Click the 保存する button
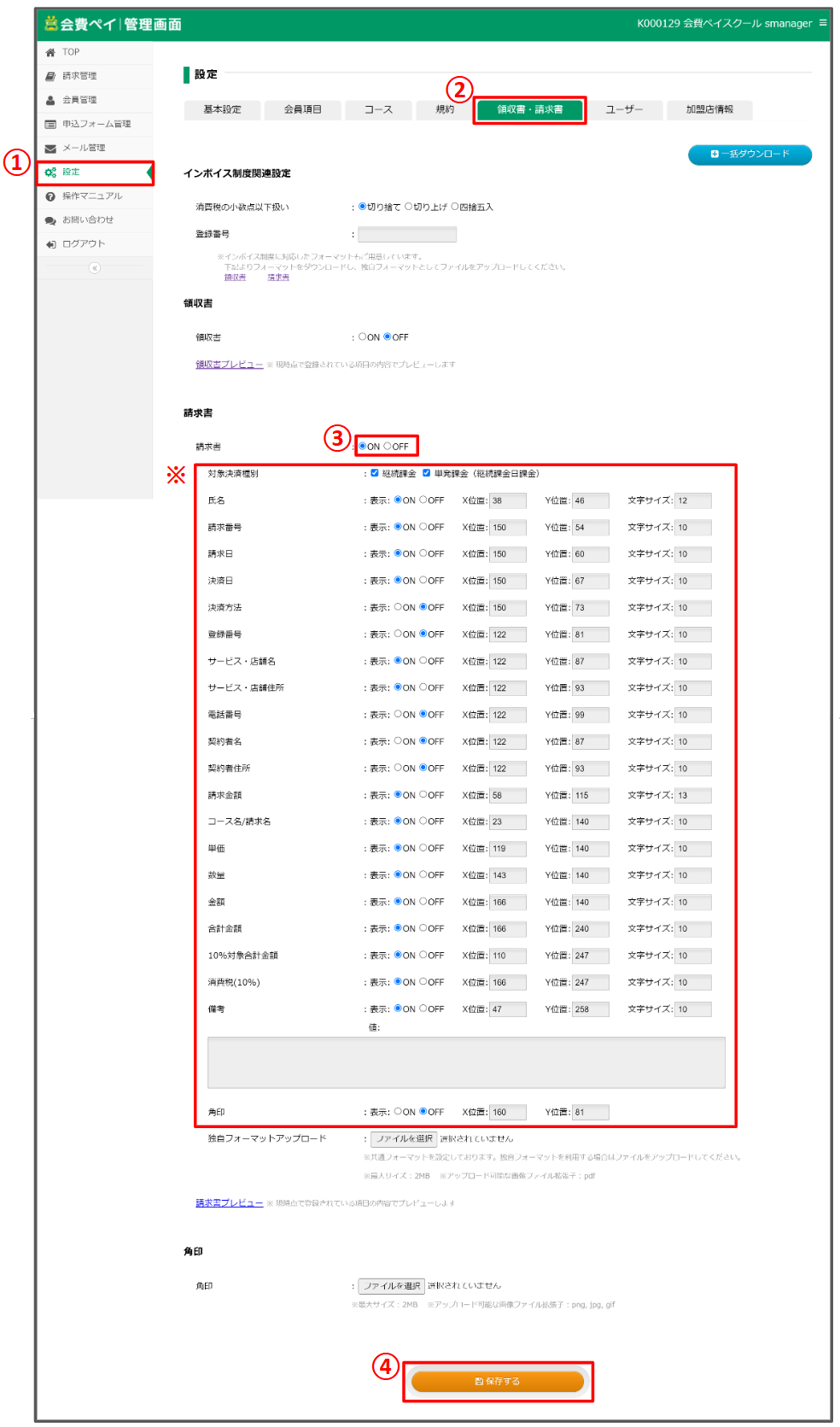This screenshot has width=840, height=1427. 498,1381
